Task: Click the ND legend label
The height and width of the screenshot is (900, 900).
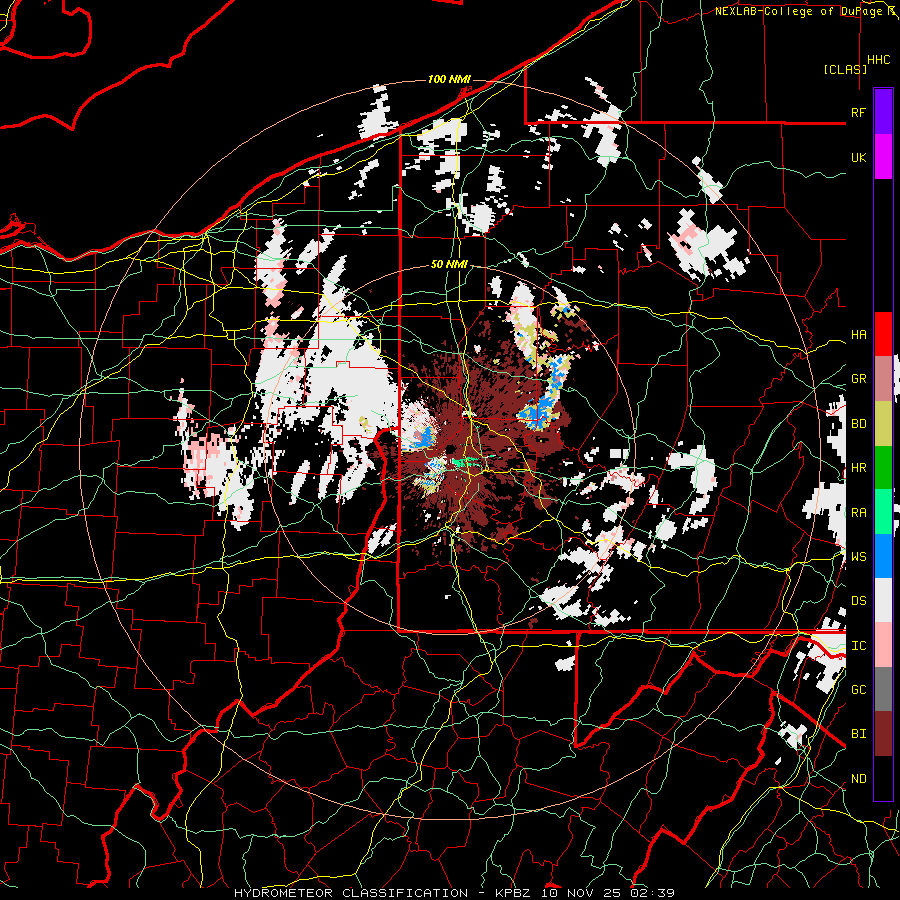Action: pyautogui.click(x=858, y=779)
